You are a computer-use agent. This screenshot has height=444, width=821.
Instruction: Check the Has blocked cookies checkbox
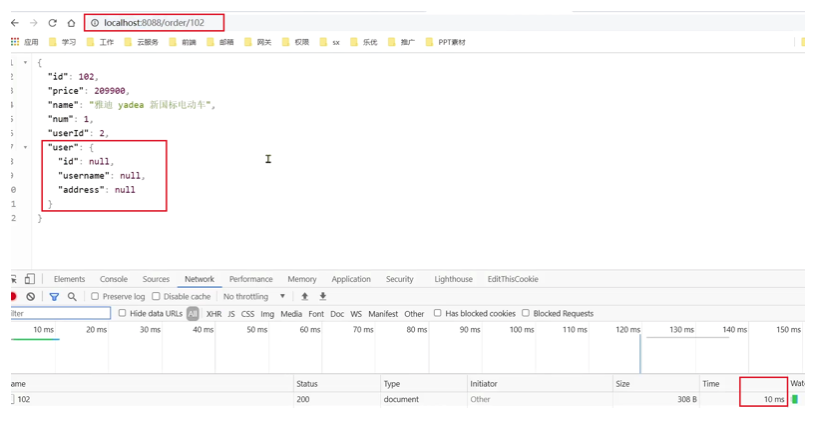coord(437,313)
